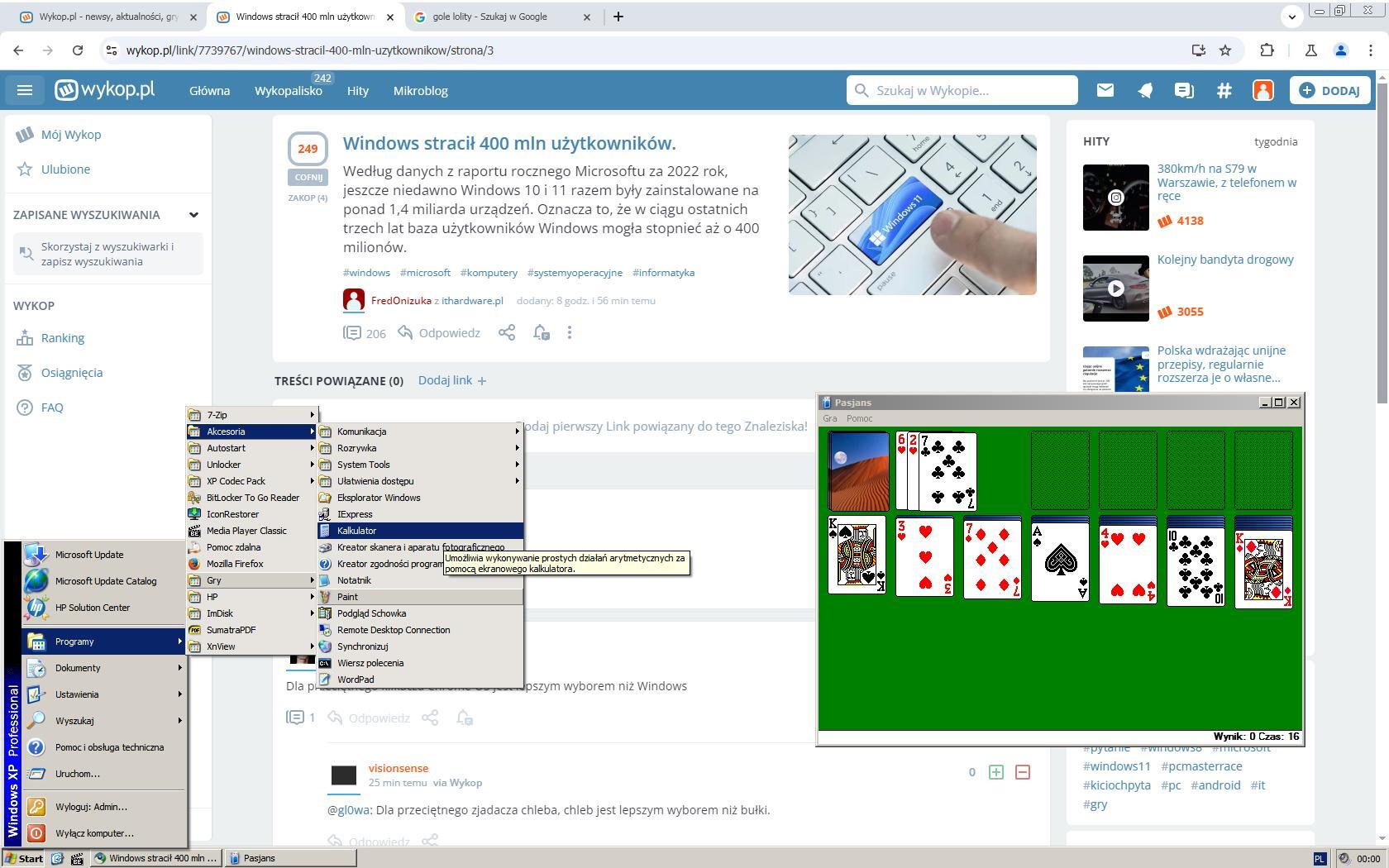Screen dimensions: 1389x868
Task: Open the hamburger menu beside wykop logo
Action: pyautogui.click(x=25, y=90)
